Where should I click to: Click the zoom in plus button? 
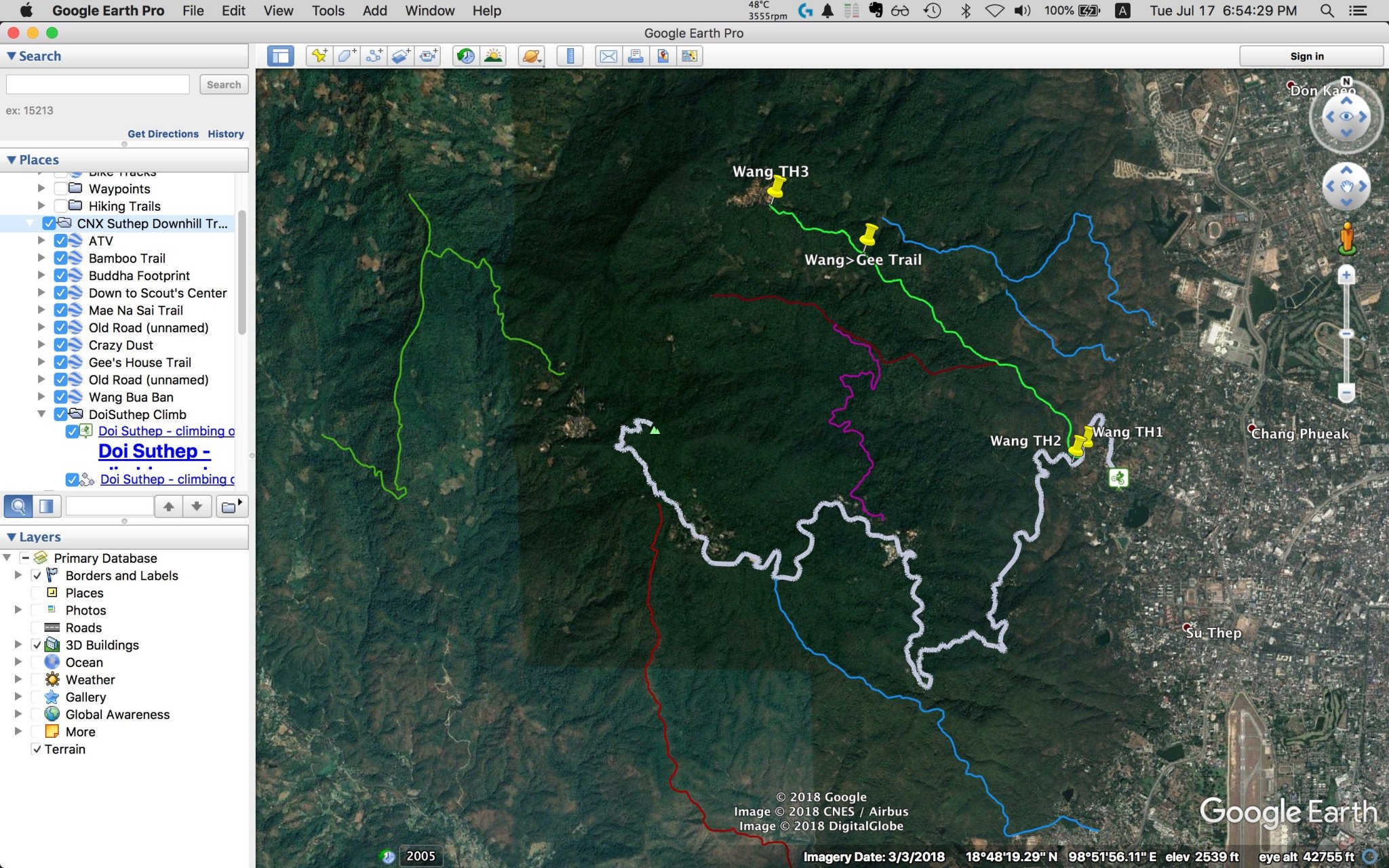(1346, 275)
